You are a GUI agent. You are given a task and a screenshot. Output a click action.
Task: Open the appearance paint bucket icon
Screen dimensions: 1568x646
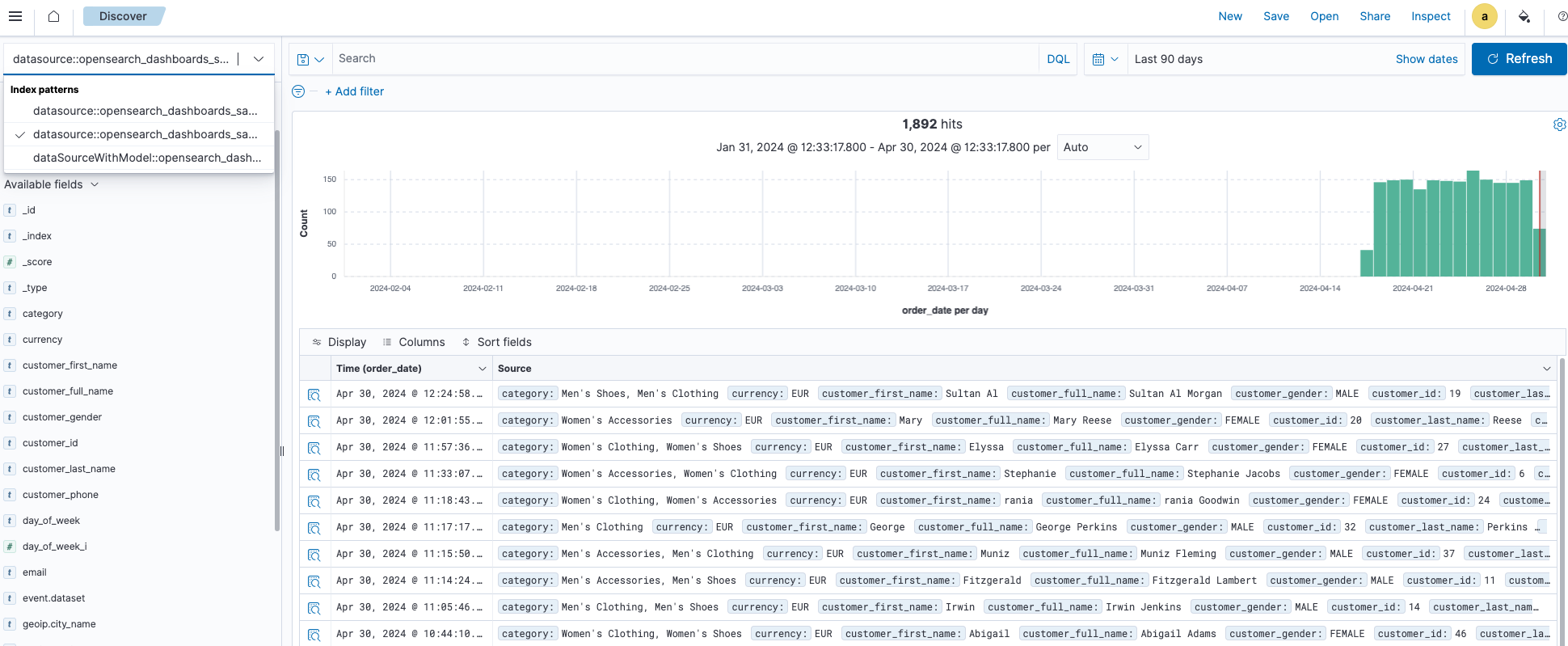(1524, 16)
